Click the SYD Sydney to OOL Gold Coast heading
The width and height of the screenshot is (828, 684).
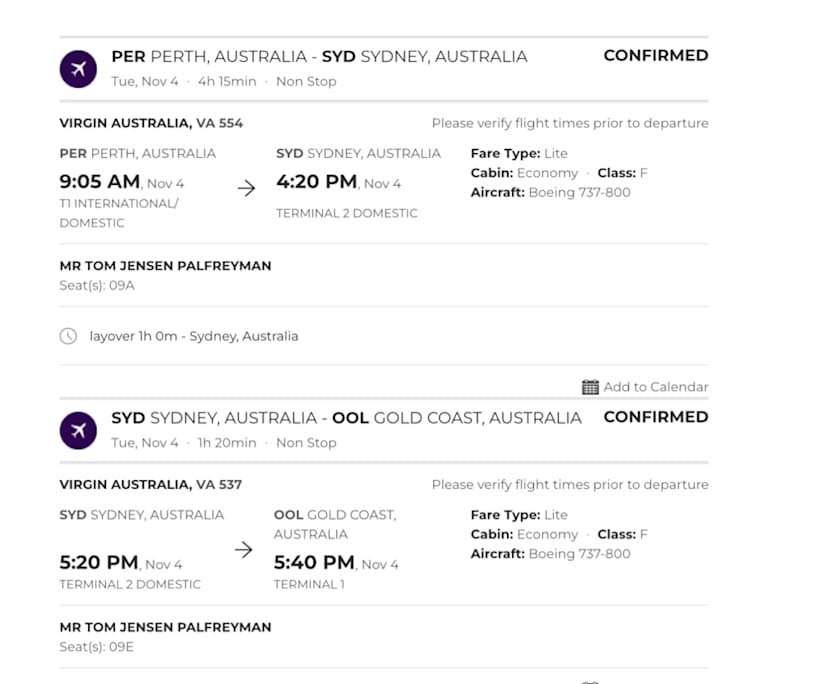click(x=346, y=417)
